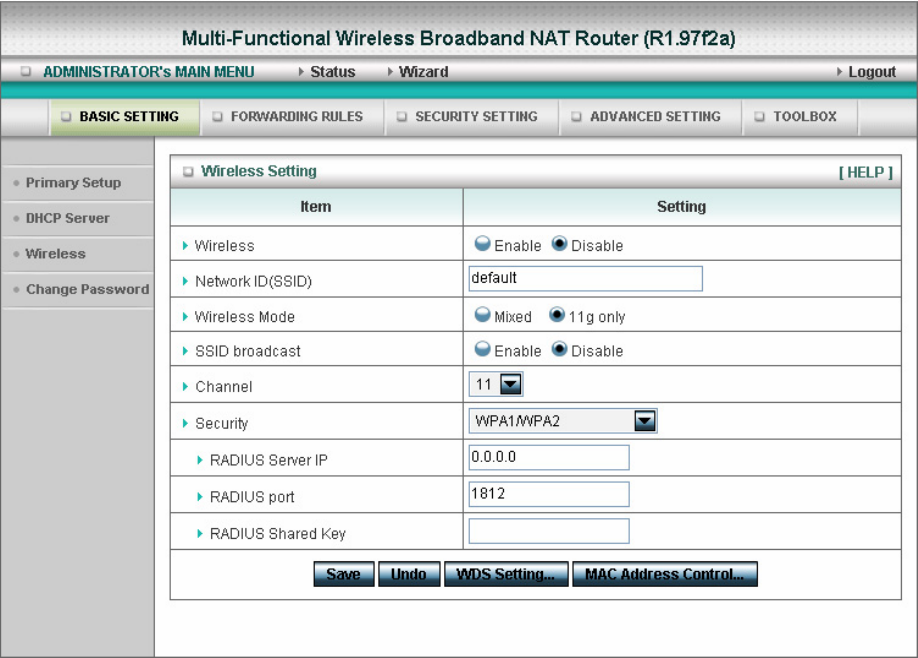Open Wireless in sidebar
Viewport: 918px width, 658px height.
point(56,254)
